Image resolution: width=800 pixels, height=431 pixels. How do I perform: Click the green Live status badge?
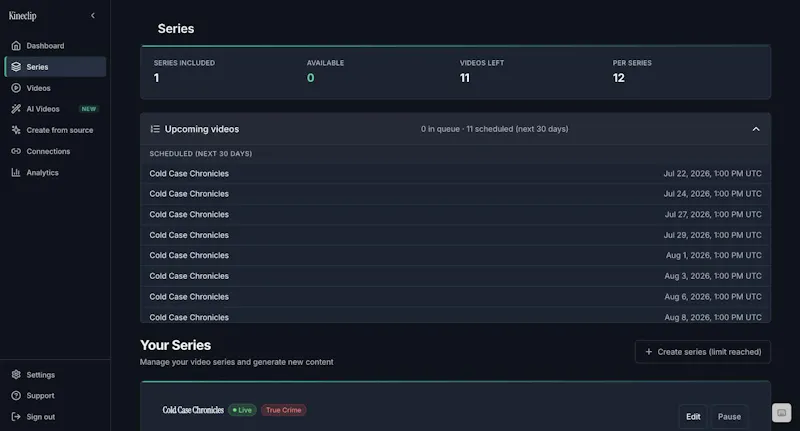click(242, 410)
